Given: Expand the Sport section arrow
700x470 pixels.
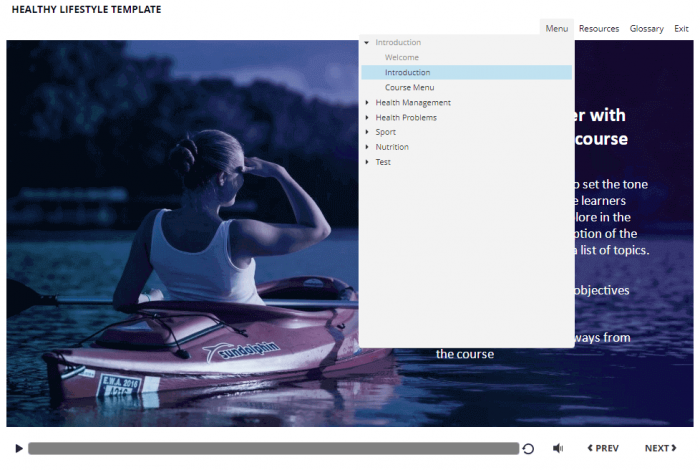Looking at the screenshot, I should [x=367, y=132].
